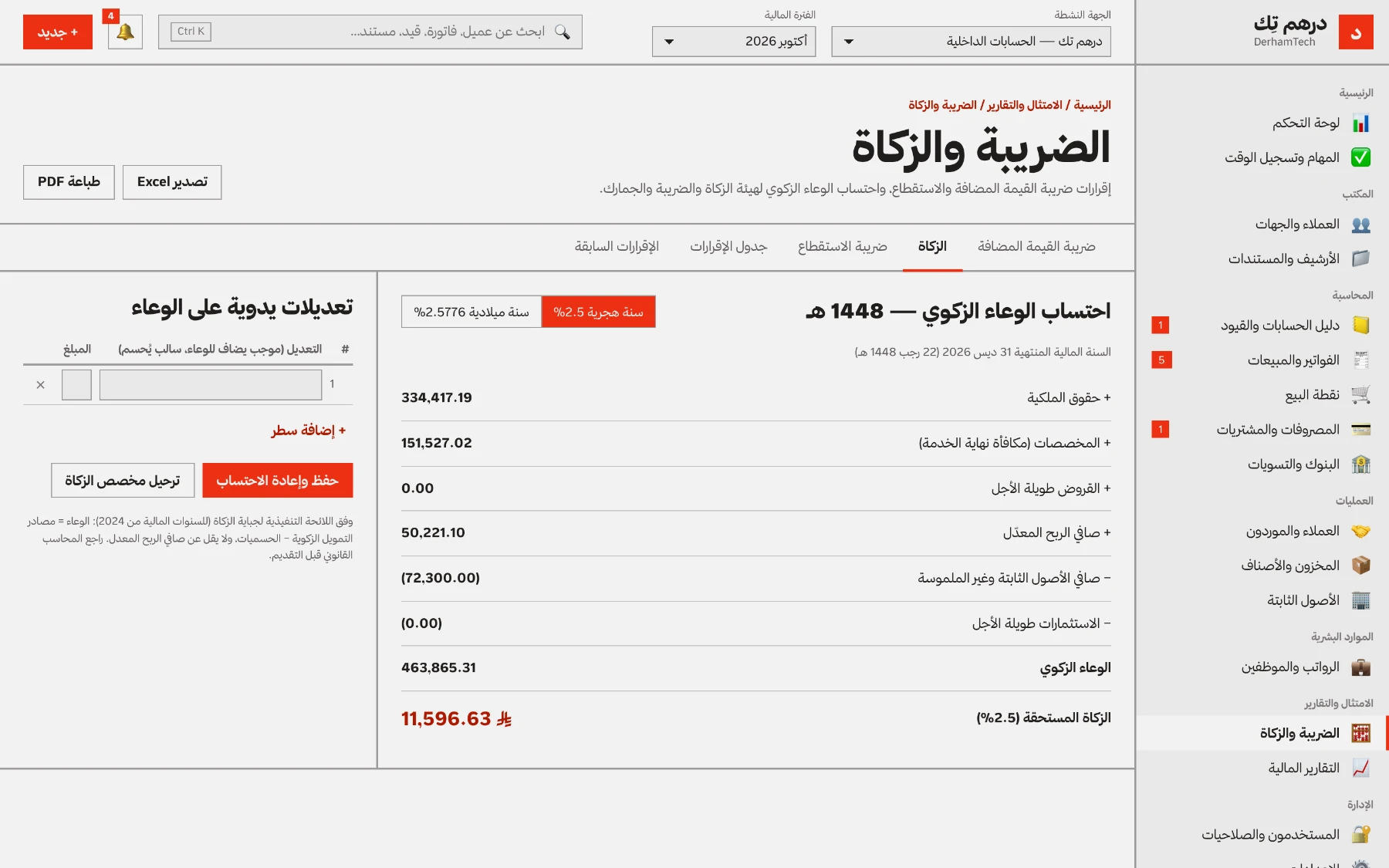Switch to returns schedule tab (جدول الإقرارات)
The width and height of the screenshot is (1389, 868).
point(728,247)
